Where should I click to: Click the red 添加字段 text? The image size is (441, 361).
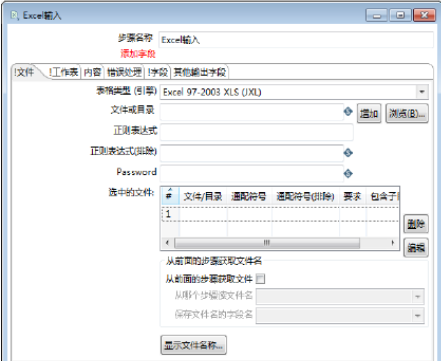click(138, 53)
